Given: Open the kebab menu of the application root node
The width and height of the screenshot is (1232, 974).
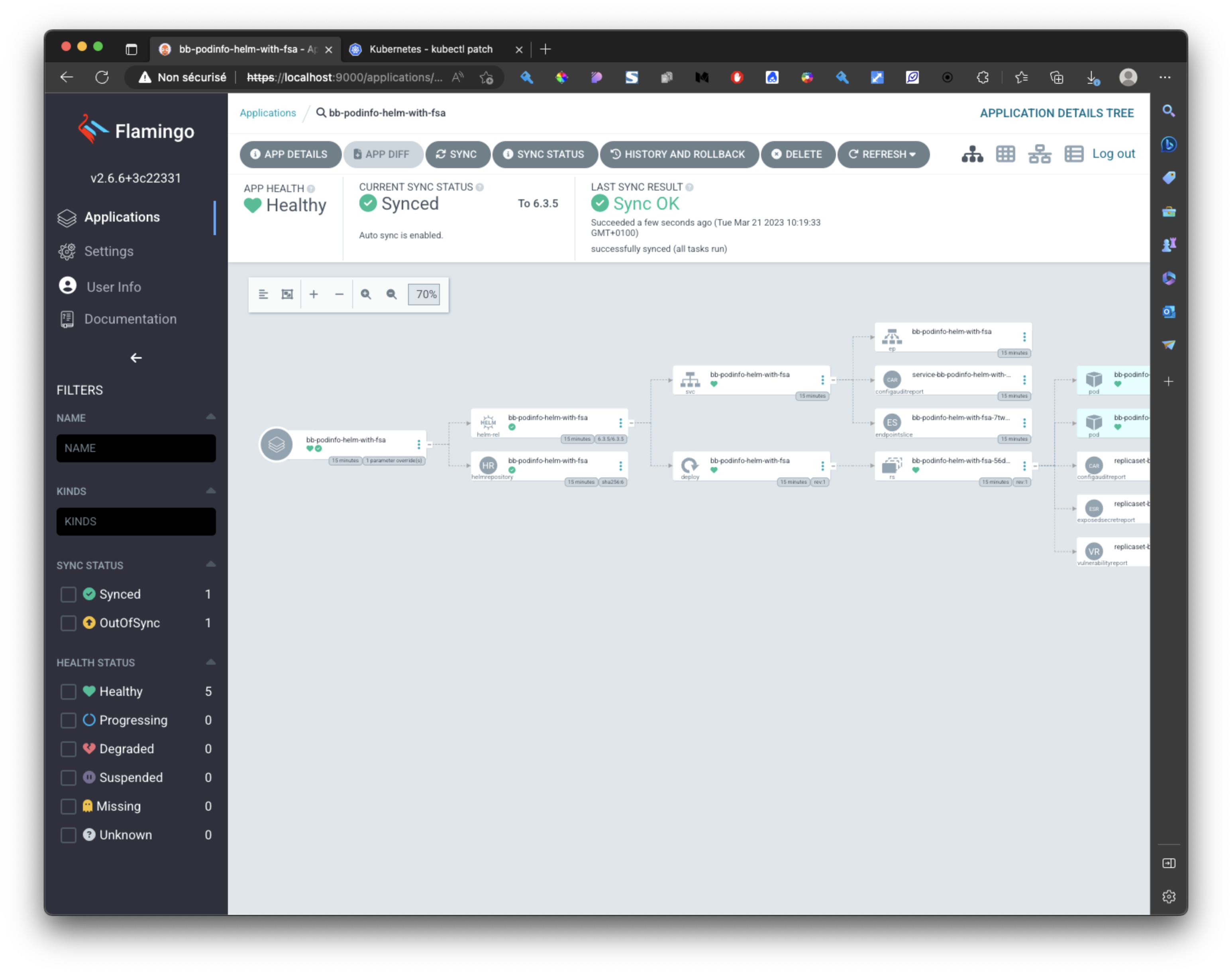Looking at the screenshot, I should coord(419,445).
